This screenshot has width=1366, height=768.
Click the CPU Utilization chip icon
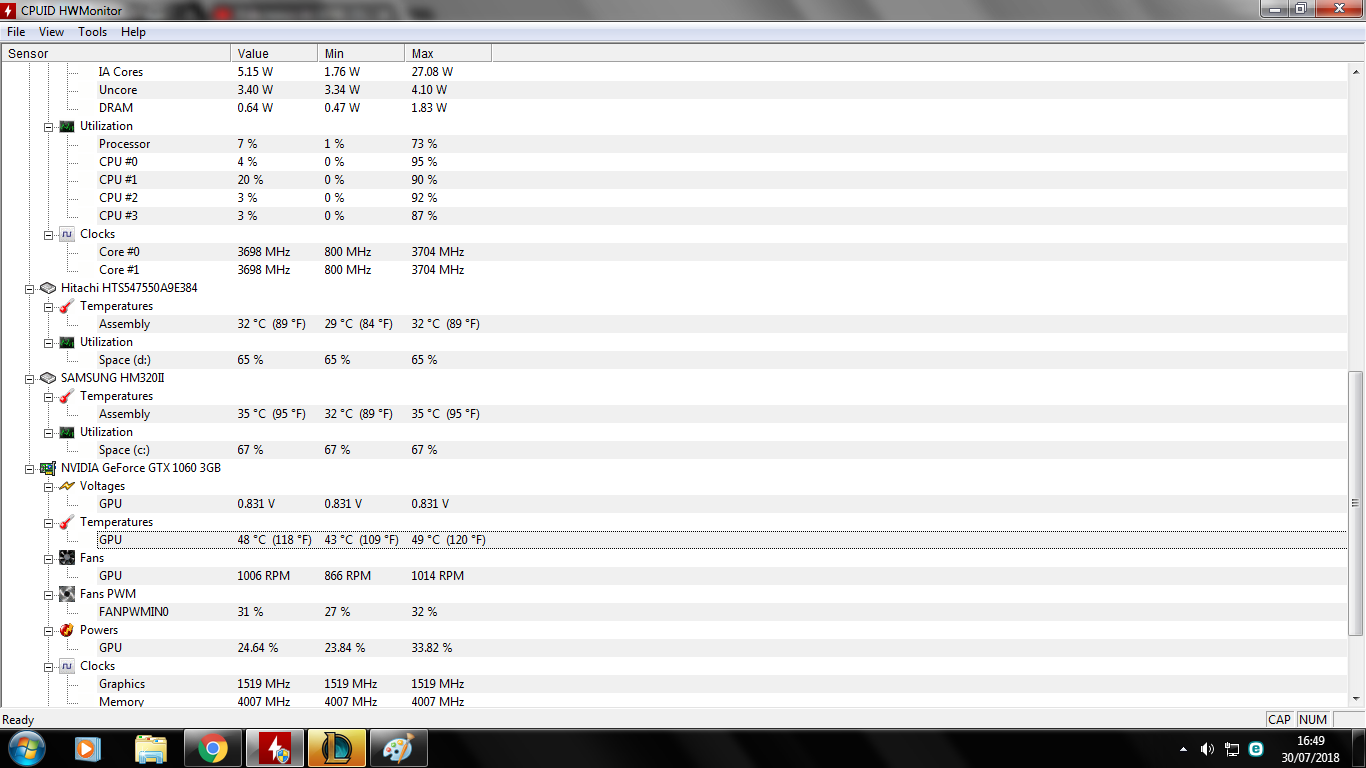[x=67, y=126]
